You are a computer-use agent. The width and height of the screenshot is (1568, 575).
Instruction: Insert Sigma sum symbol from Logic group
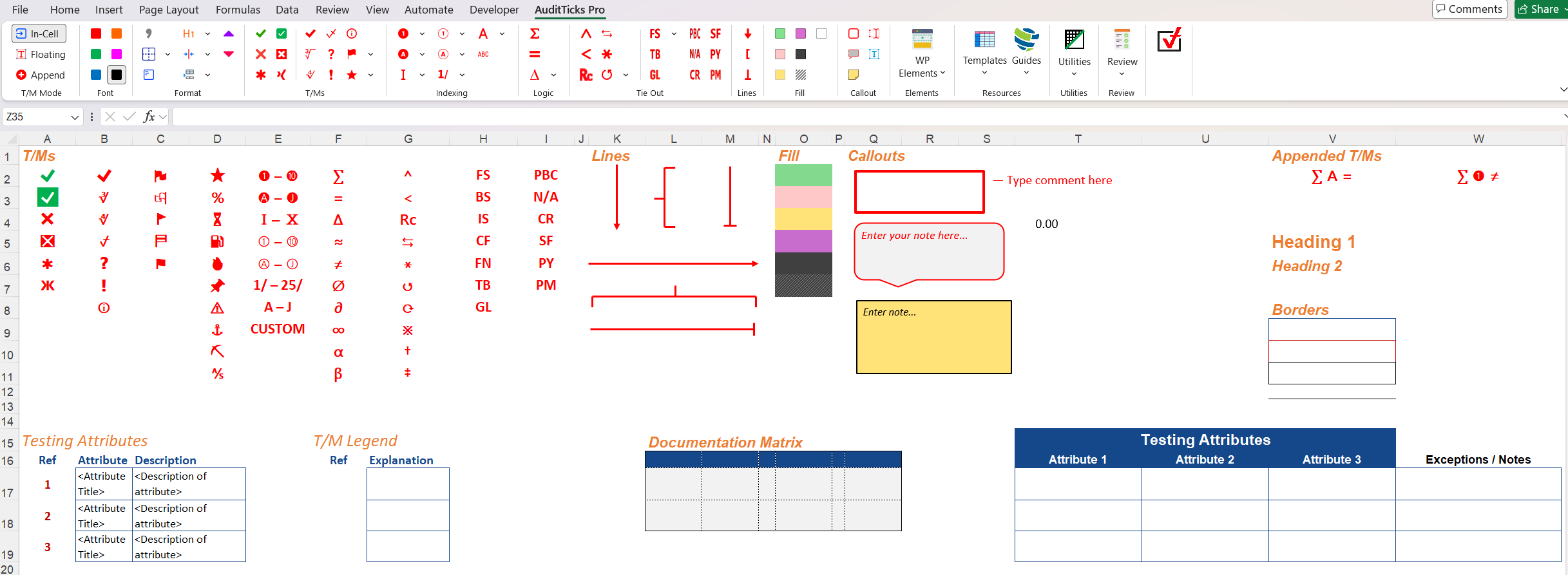[535, 33]
